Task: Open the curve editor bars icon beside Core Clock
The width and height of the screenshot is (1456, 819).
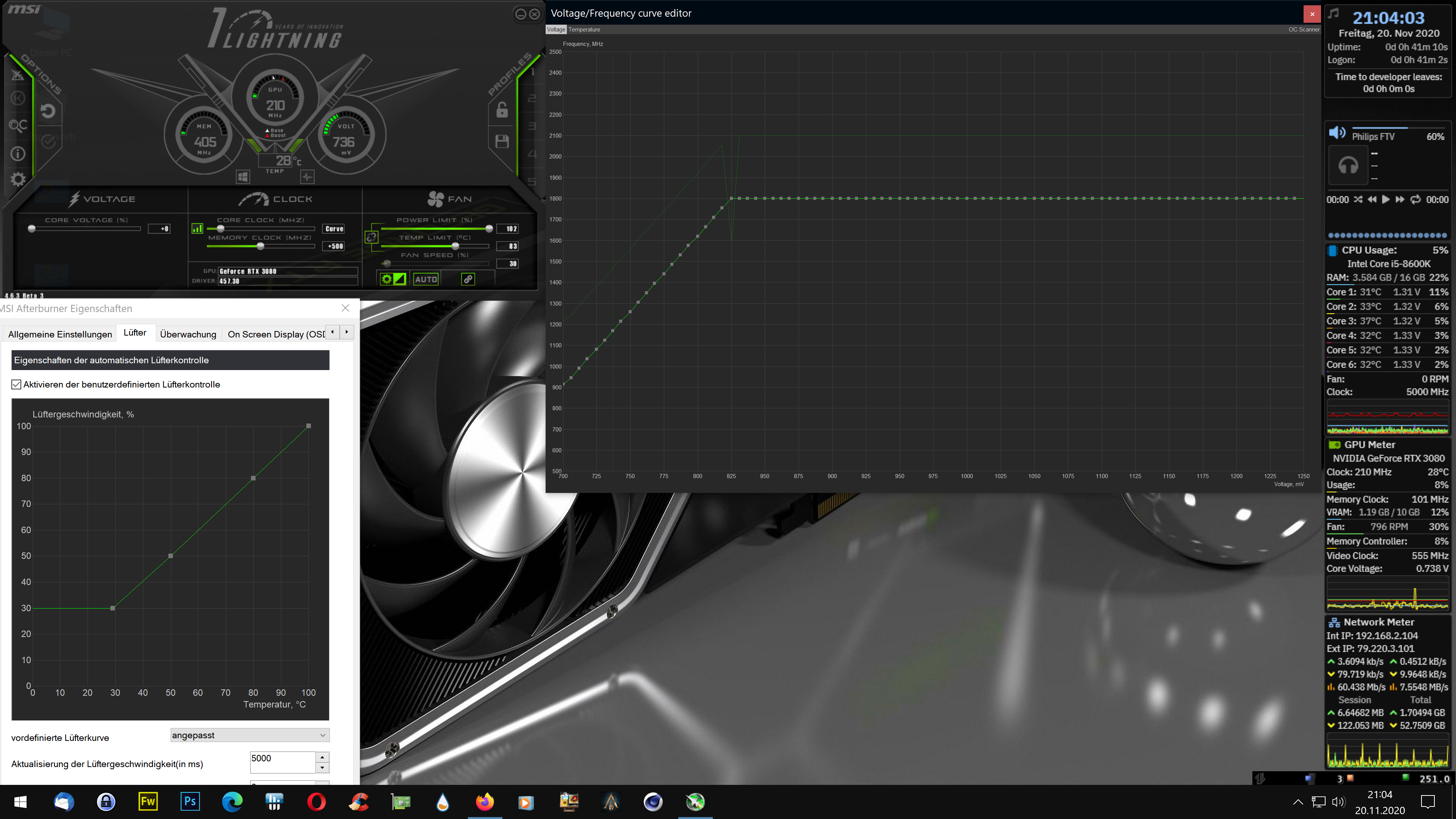Action: click(197, 228)
